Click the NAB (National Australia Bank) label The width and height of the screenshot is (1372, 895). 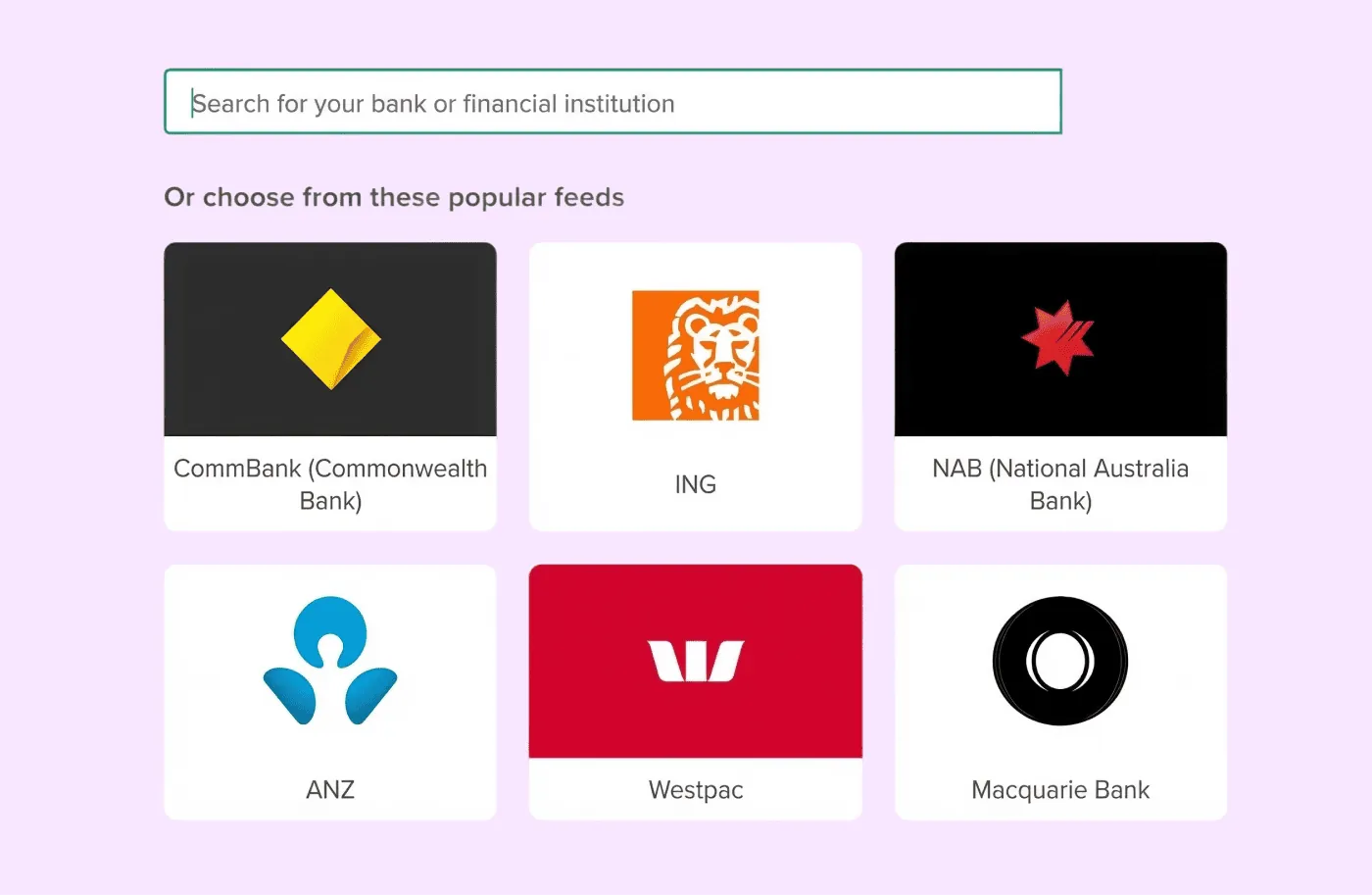1059,484
